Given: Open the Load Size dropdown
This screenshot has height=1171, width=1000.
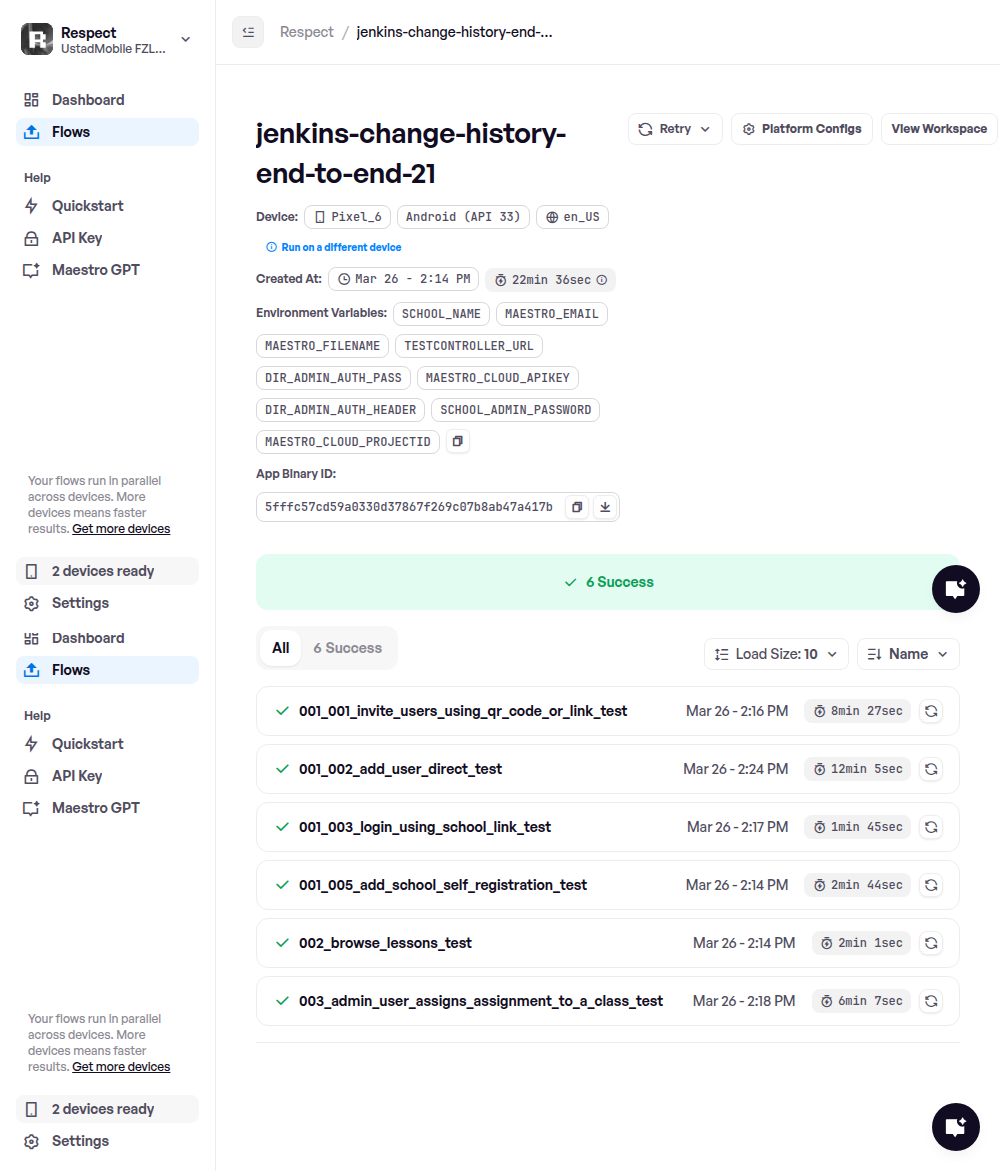Looking at the screenshot, I should click(x=776, y=654).
